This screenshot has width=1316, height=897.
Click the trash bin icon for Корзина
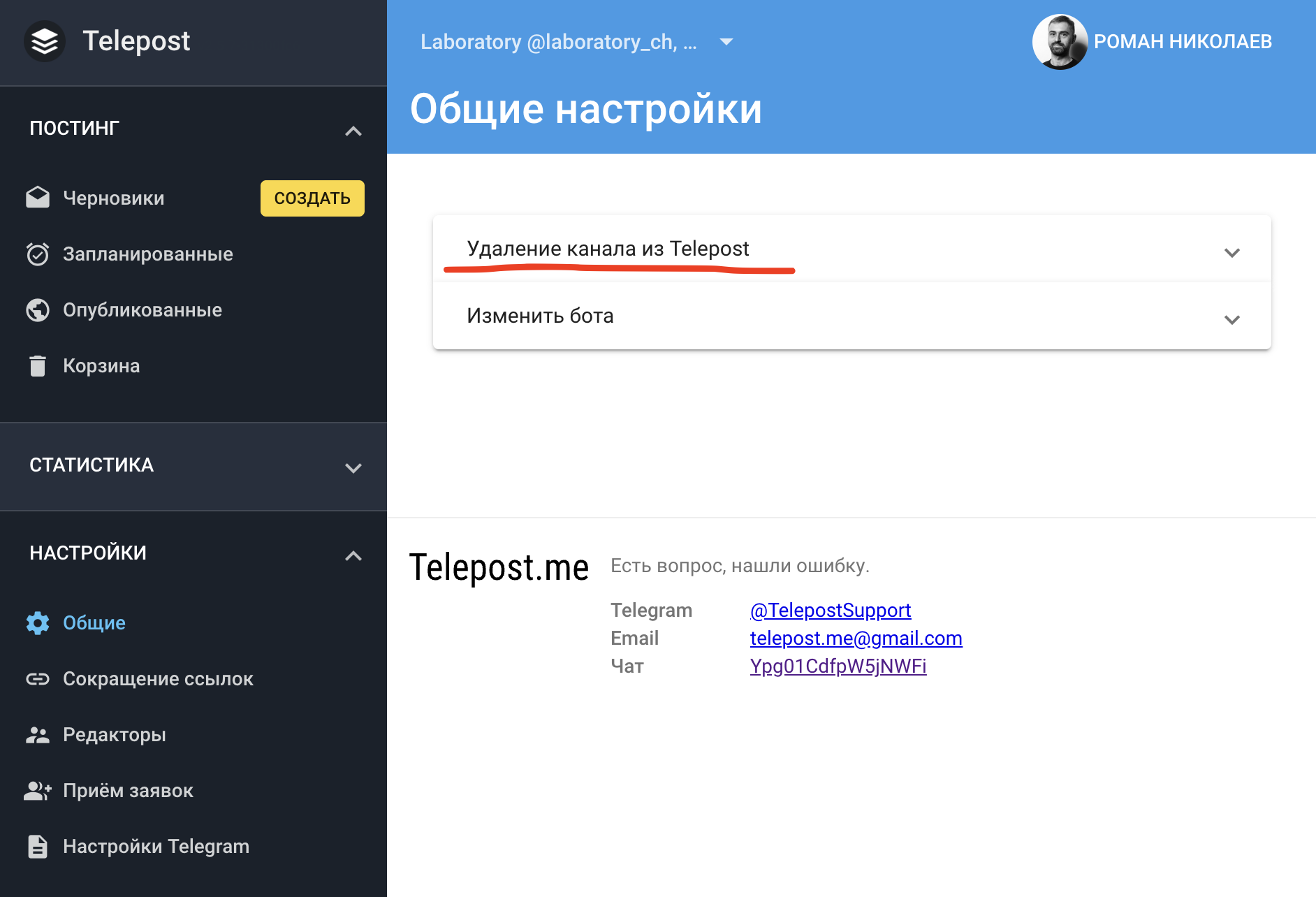pyautogui.click(x=38, y=365)
